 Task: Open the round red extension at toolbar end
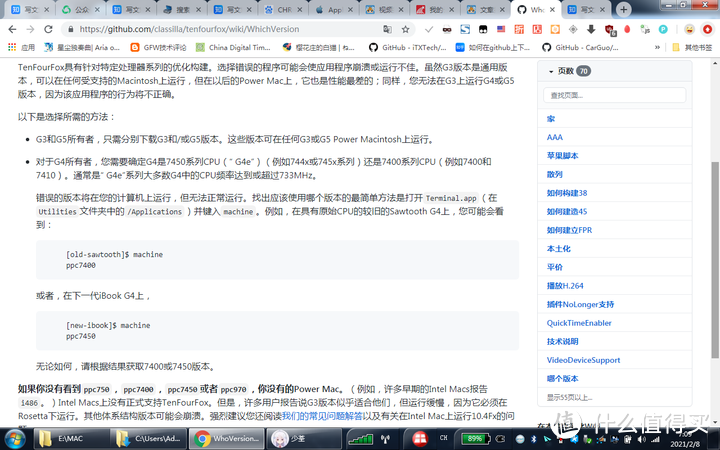click(x=708, y=29)
